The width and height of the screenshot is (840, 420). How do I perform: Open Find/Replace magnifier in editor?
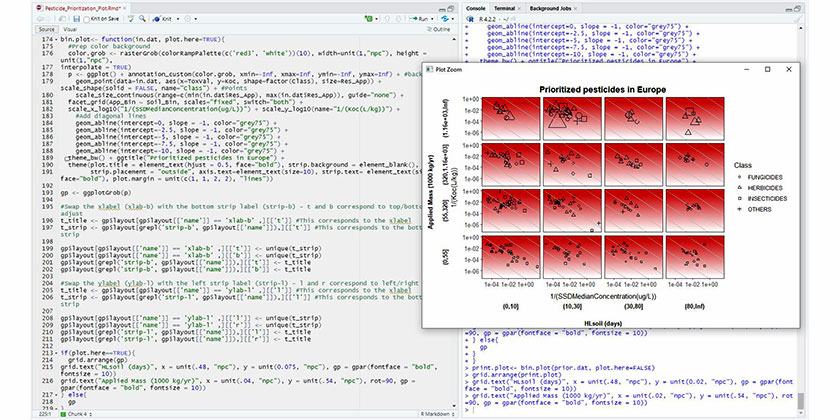click(x=142, y=19)
